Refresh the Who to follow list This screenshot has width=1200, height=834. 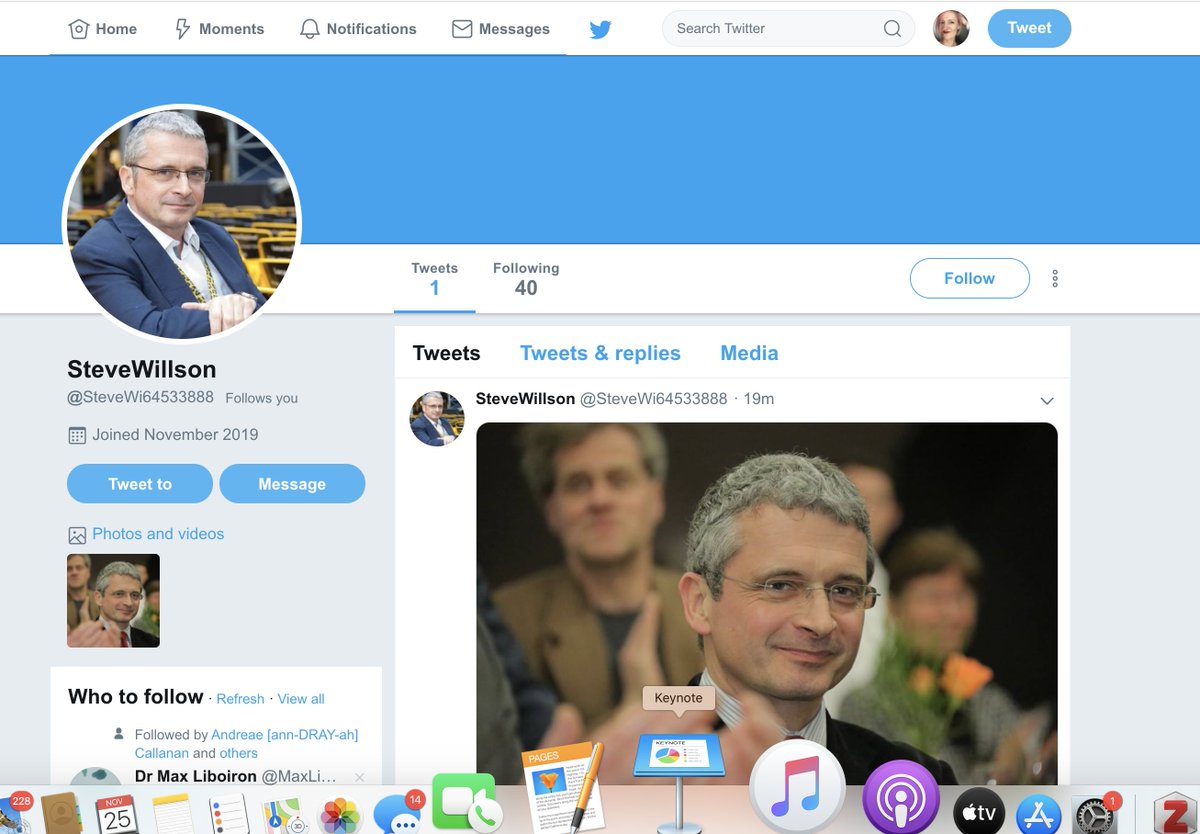(240, 699)
